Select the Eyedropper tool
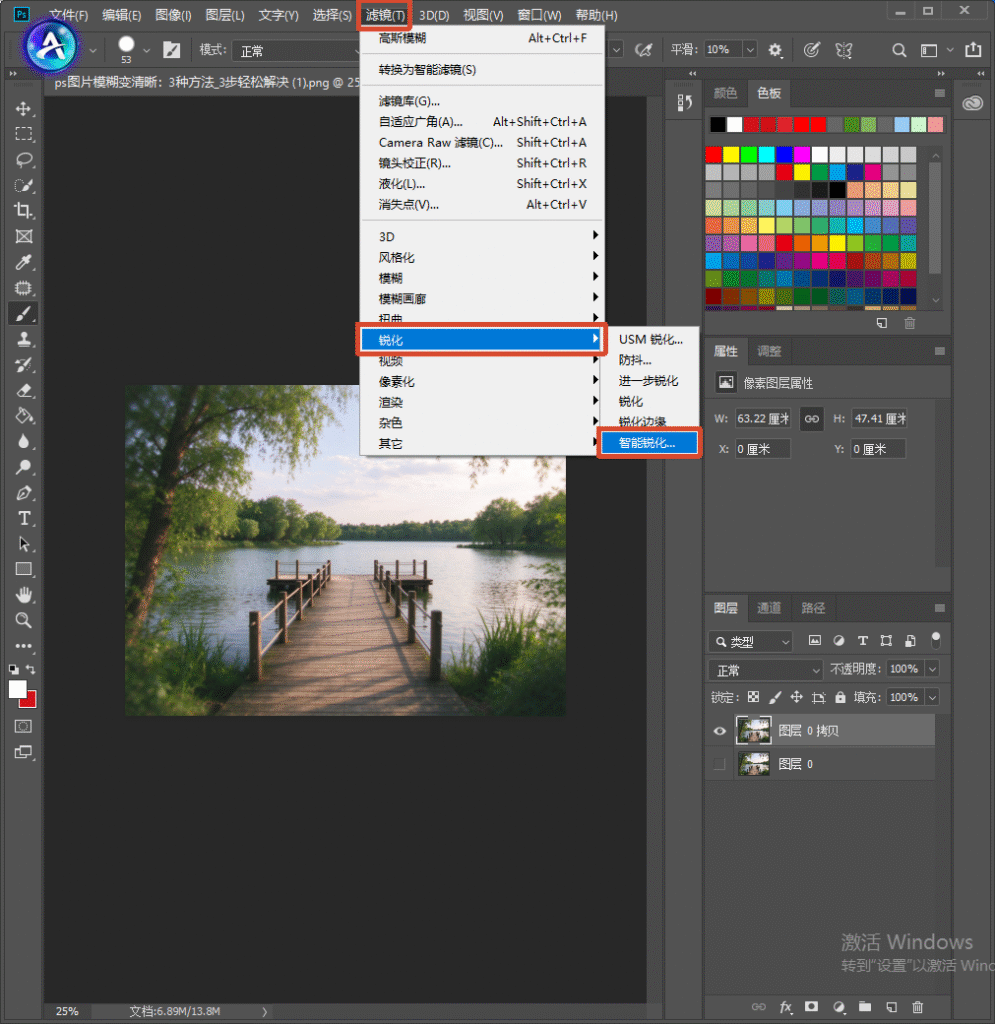This screenshot has width=995, height=1024. coord(24,263)
